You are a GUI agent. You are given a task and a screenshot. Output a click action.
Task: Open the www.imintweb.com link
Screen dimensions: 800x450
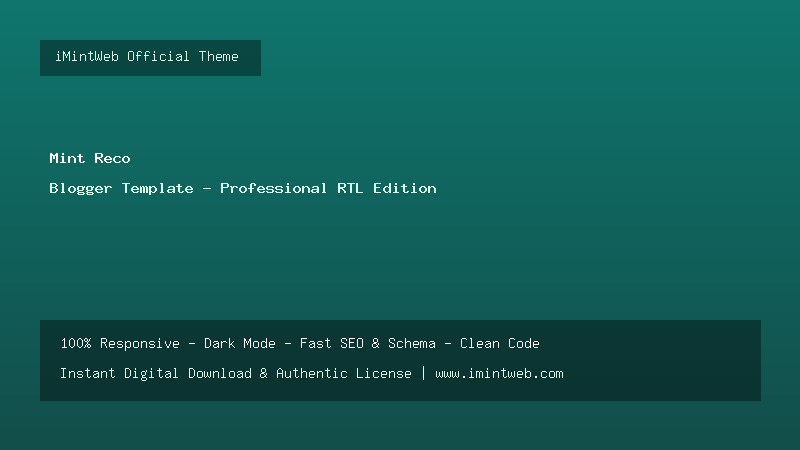pos(499,373)
